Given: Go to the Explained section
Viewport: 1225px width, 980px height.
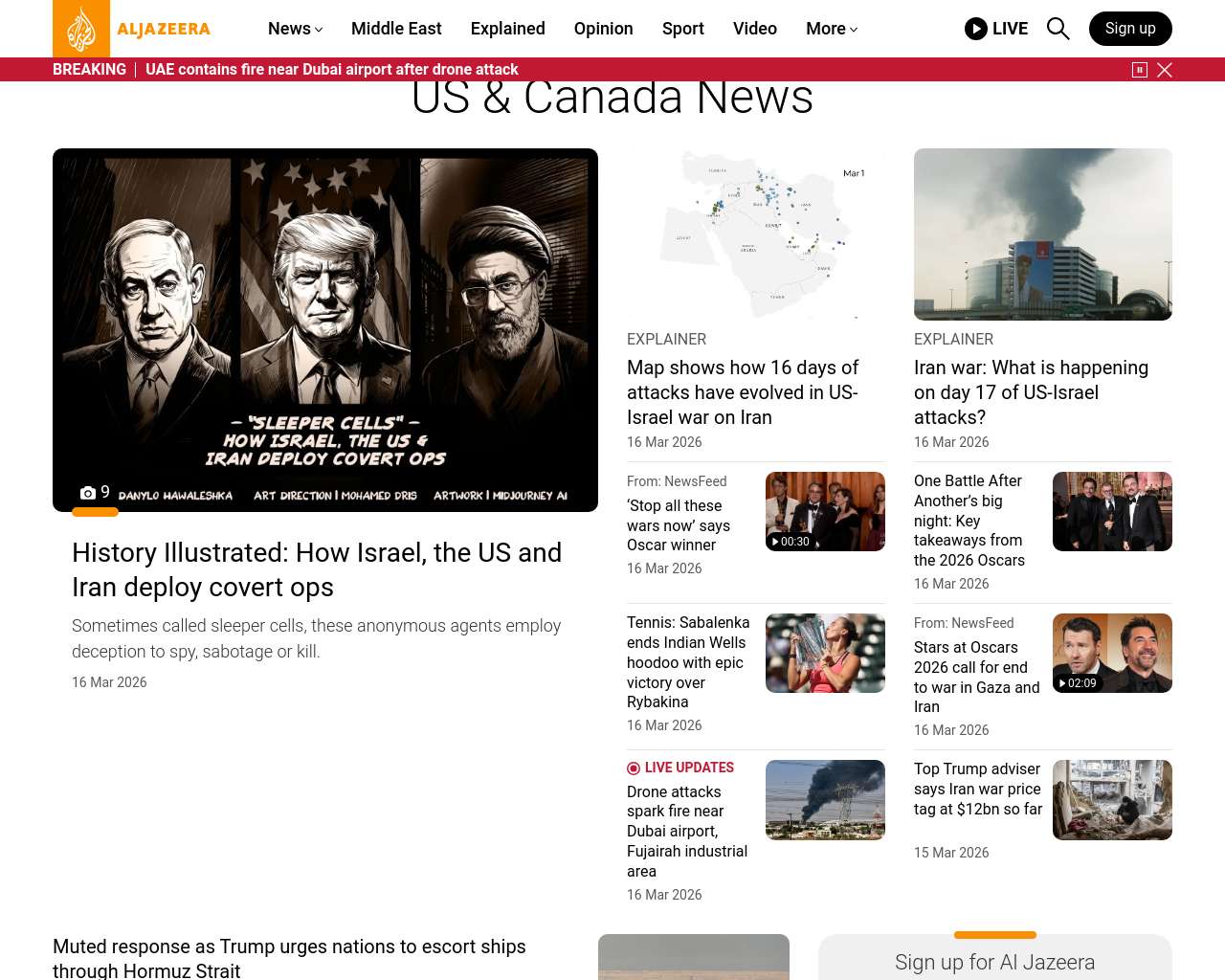Looking at the screenshot, I should [x=508, y=29].
